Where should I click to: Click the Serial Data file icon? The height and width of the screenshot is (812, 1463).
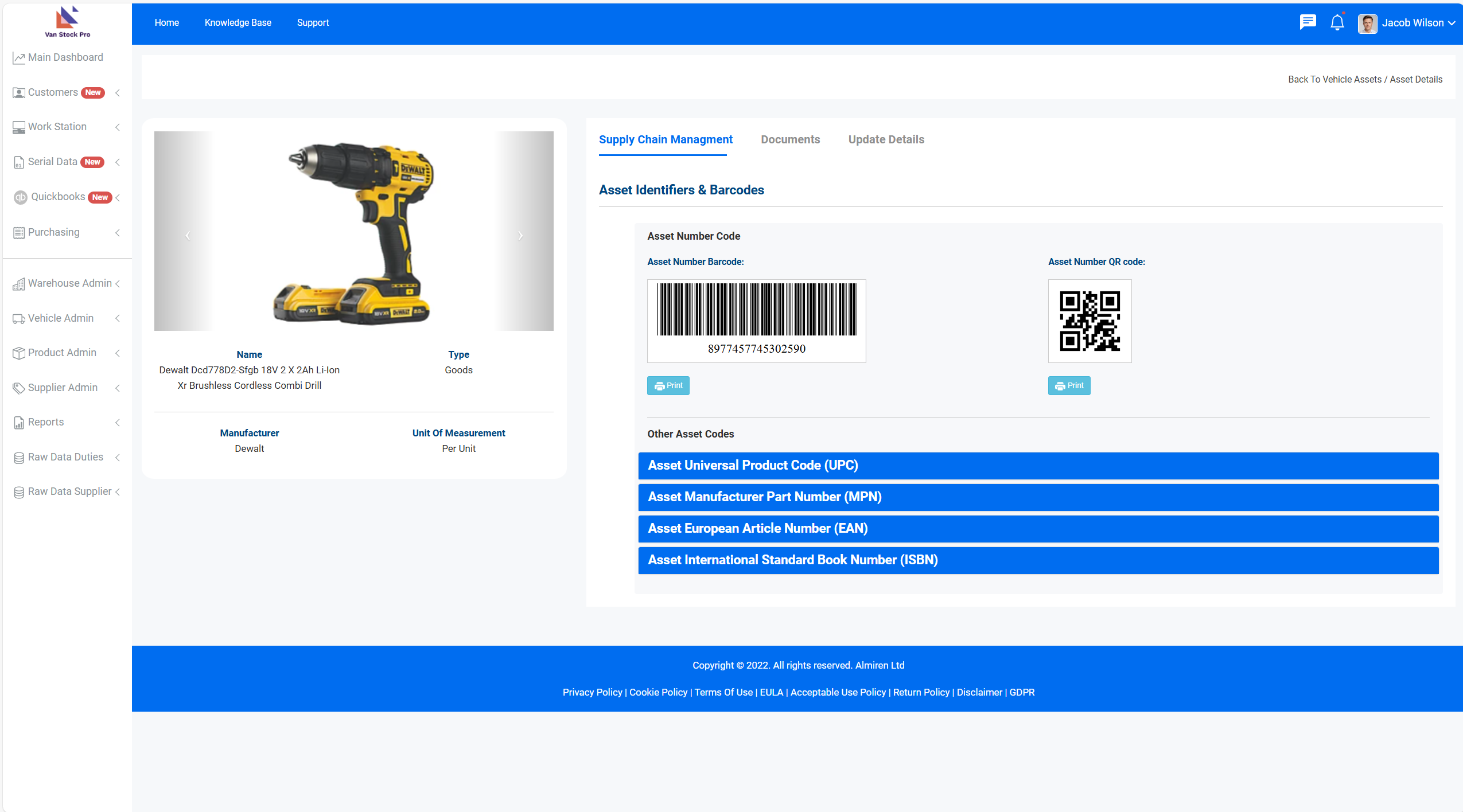click(x=19, y=162)
